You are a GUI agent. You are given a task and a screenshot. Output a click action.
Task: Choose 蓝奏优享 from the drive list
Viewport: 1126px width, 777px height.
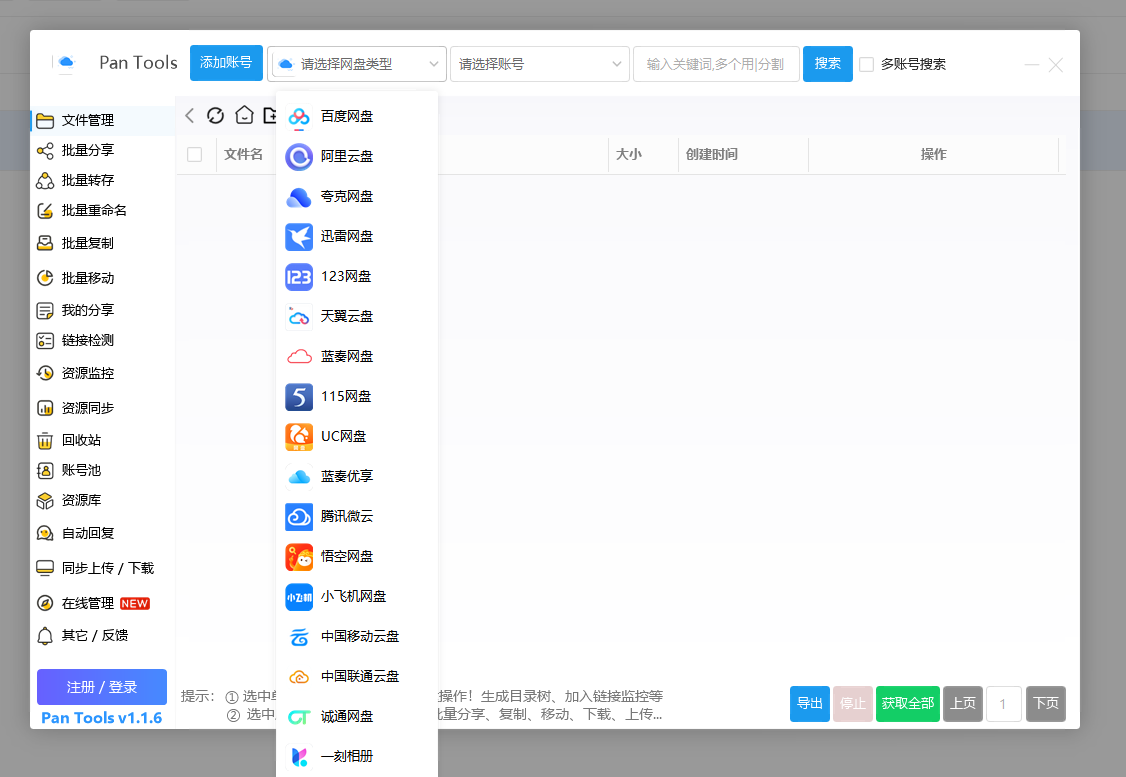(x=357, y=476)
